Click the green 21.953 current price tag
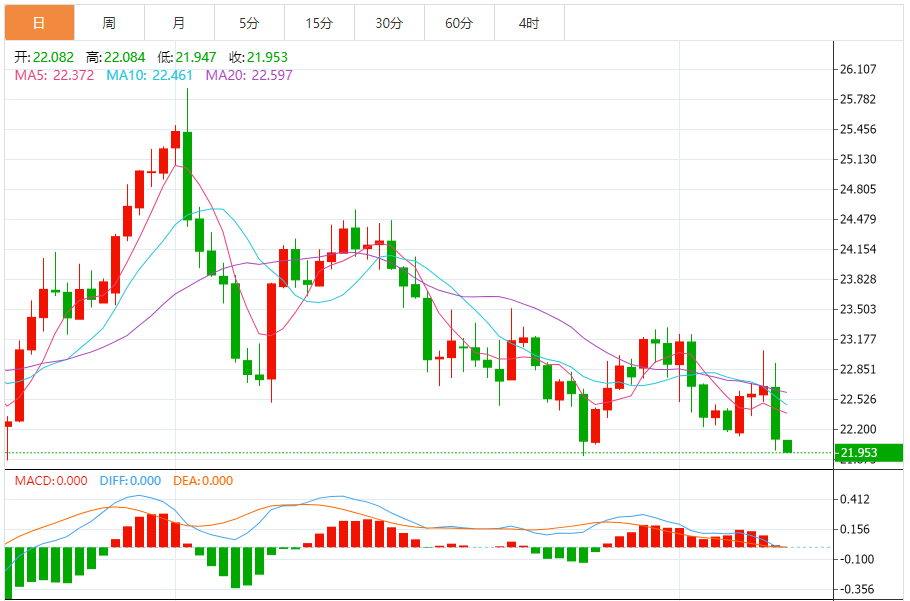Viewport: 910px width, 601px height. (868, 452)
